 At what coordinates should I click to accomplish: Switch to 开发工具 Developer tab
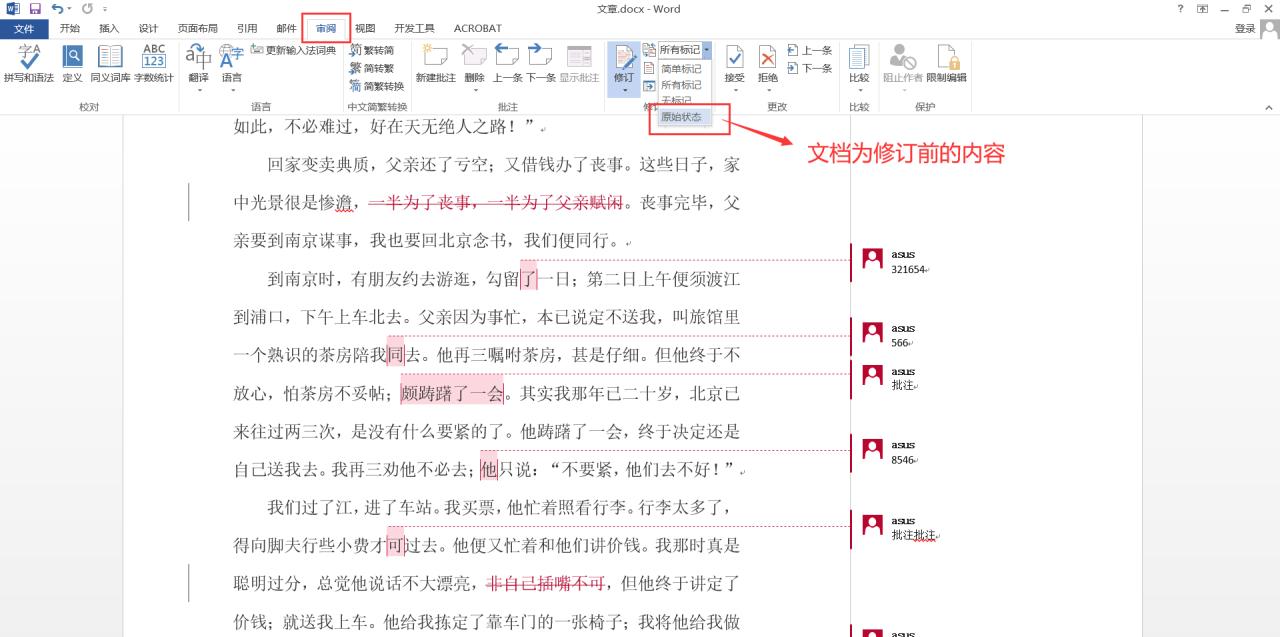click(414, 28)
